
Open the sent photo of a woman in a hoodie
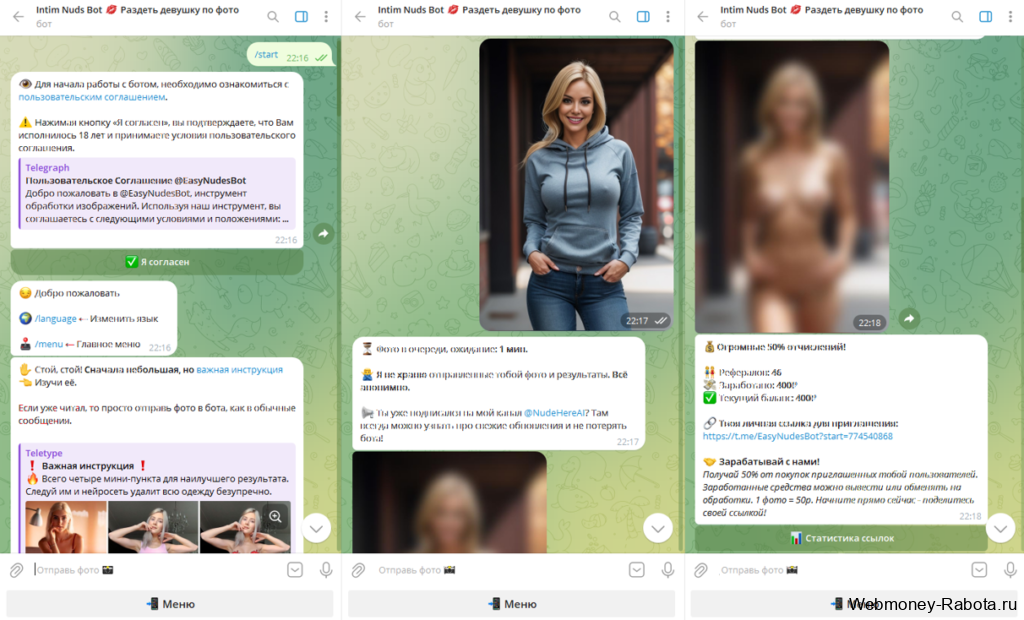point(577,184)
